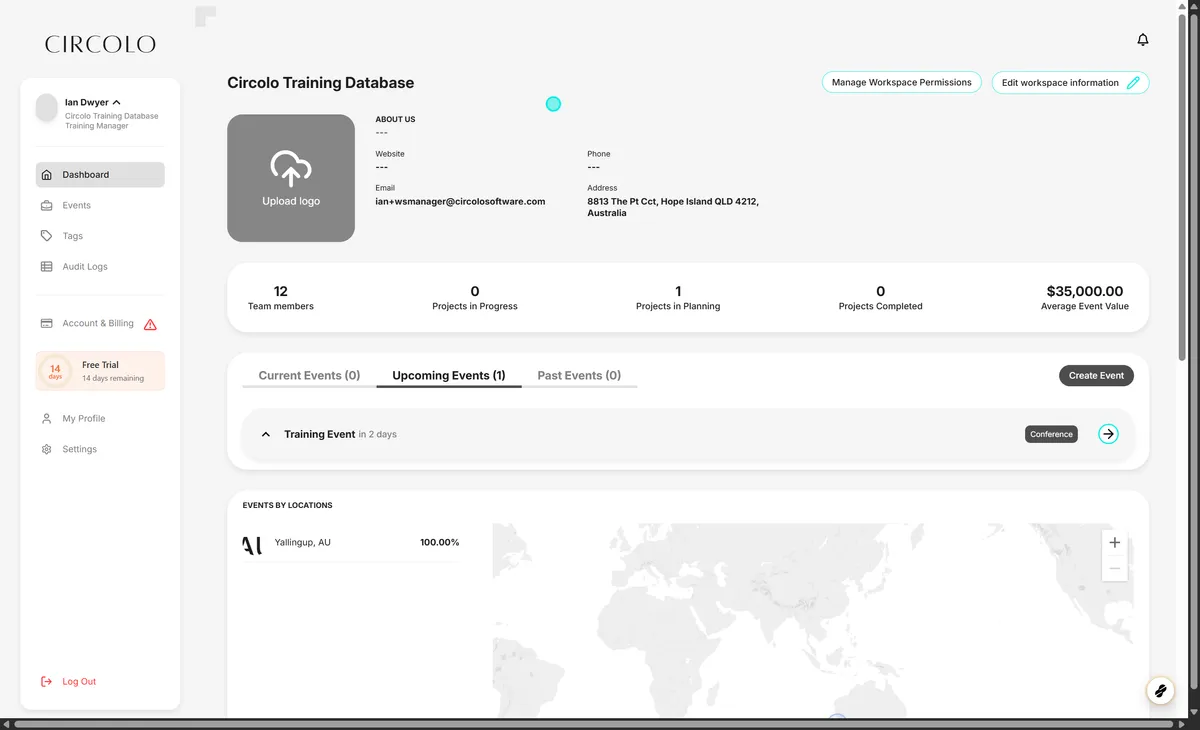
Task: Click the Projects in Progress stat
Action: [x=475, y=298]
